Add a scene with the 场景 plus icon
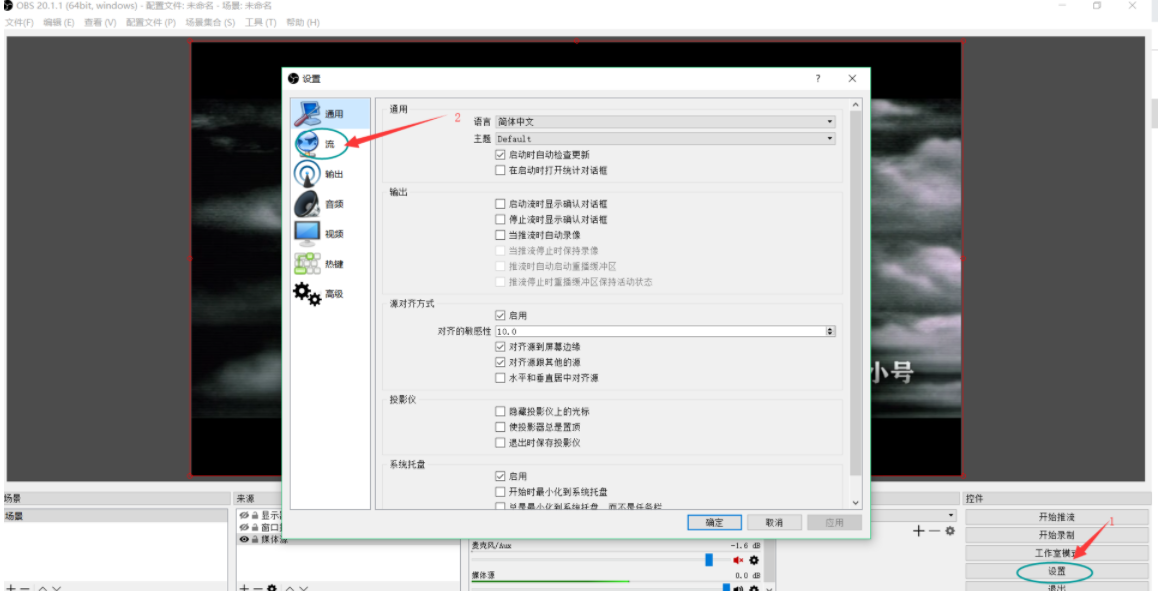 10,588
